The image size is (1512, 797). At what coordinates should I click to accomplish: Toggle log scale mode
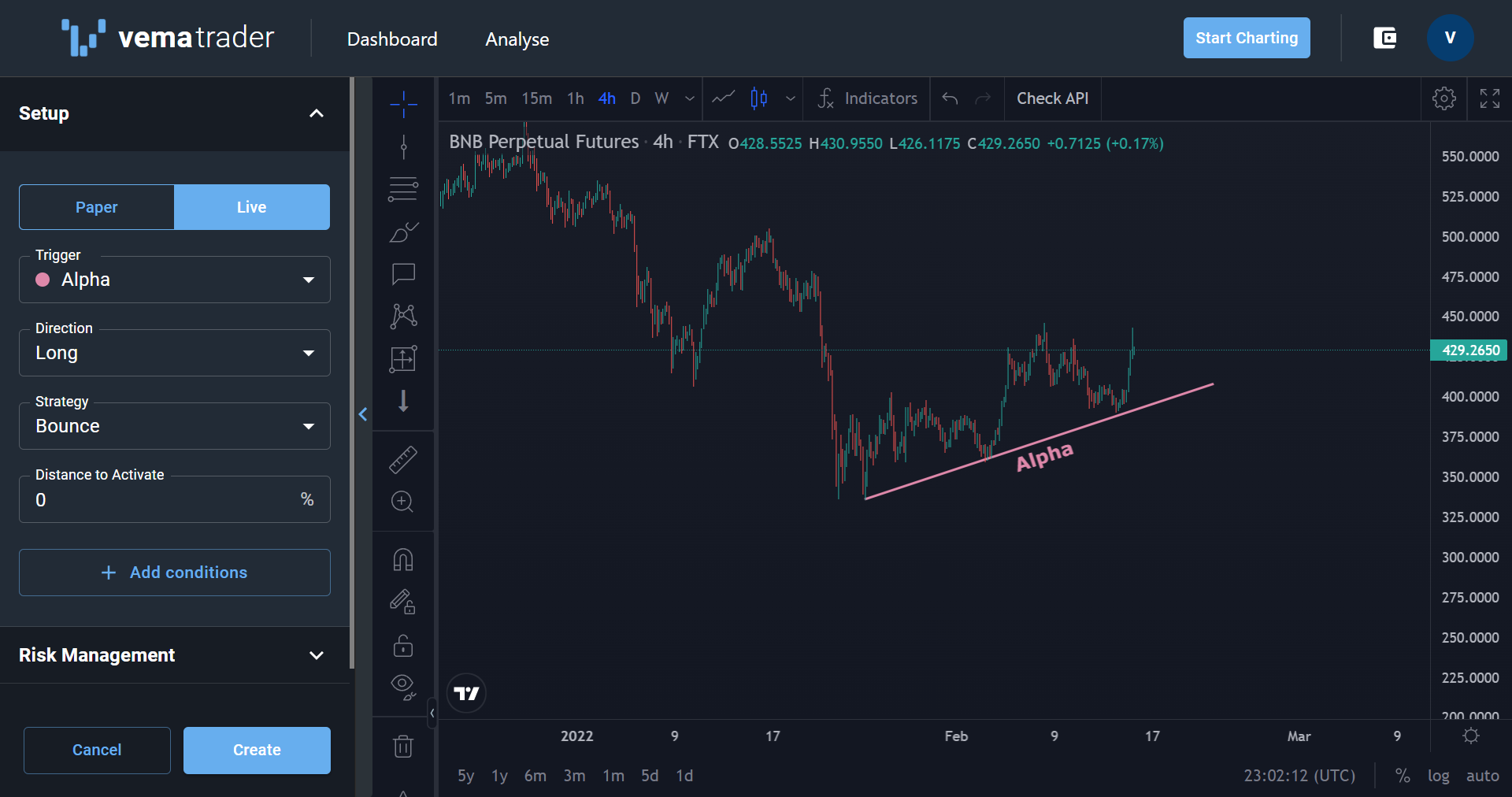(x=1438, y=776)
